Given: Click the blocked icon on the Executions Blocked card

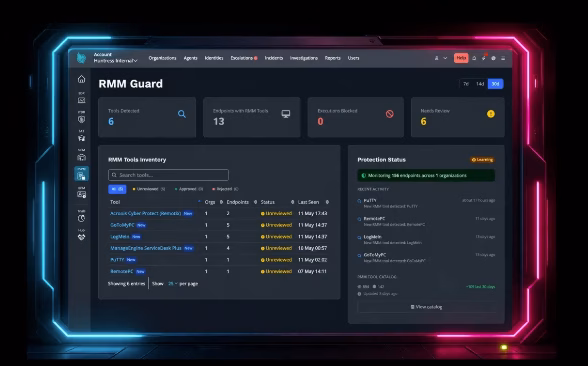Looking at the screenshot, I should pyautogui.click(x=390, y=114).
